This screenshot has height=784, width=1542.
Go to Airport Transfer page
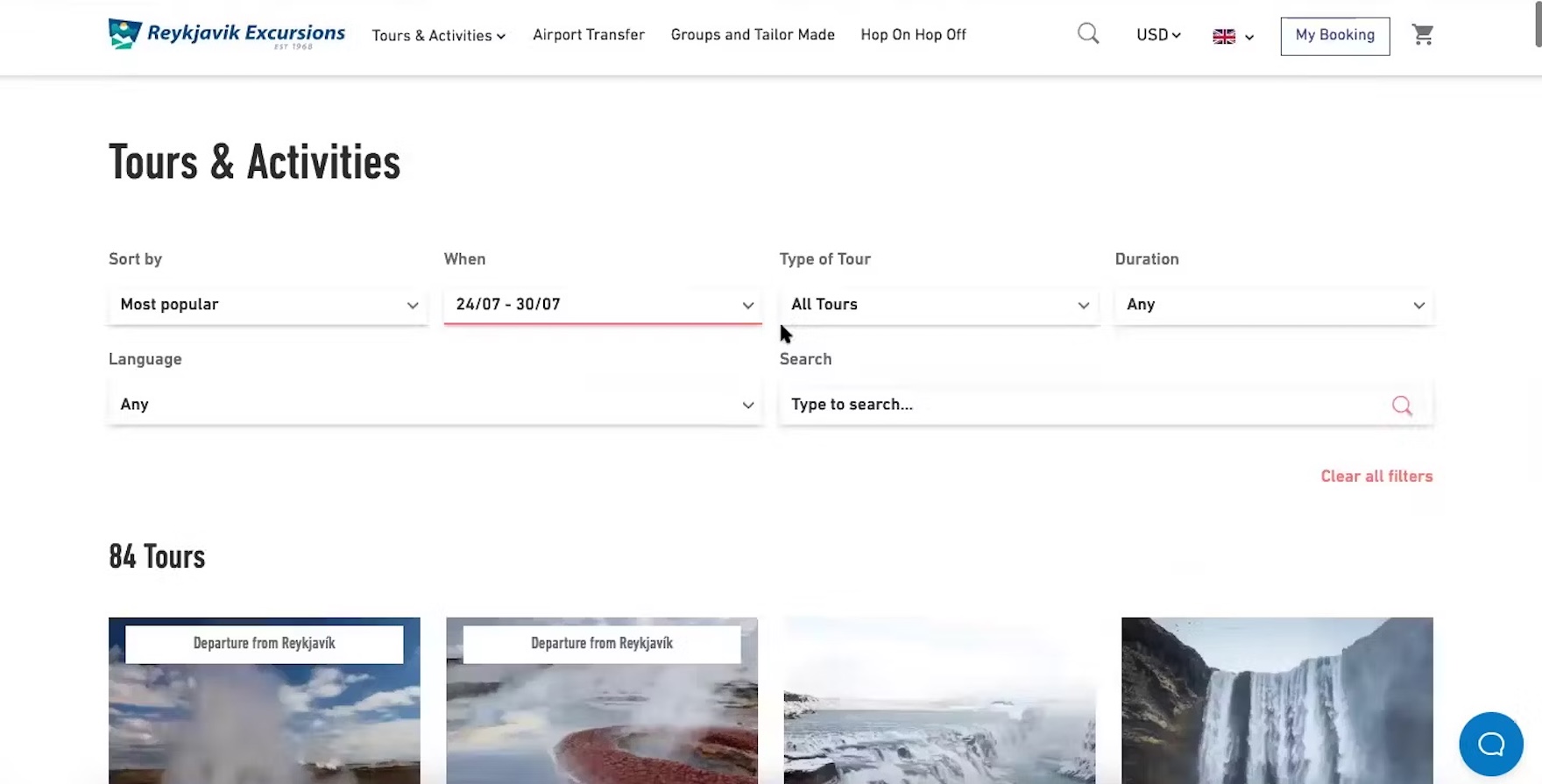coord(589,35)
